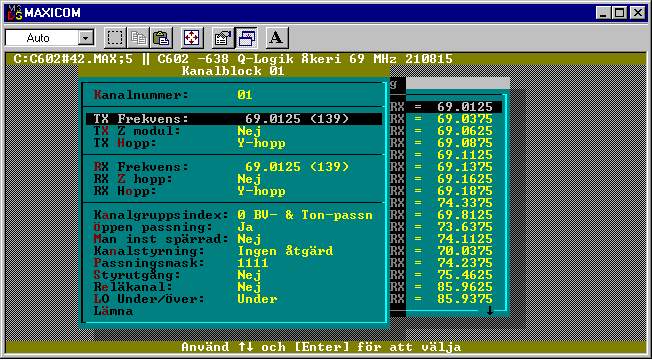
Task: Select the Reläkanal entry
Action: tap(234, 287)
